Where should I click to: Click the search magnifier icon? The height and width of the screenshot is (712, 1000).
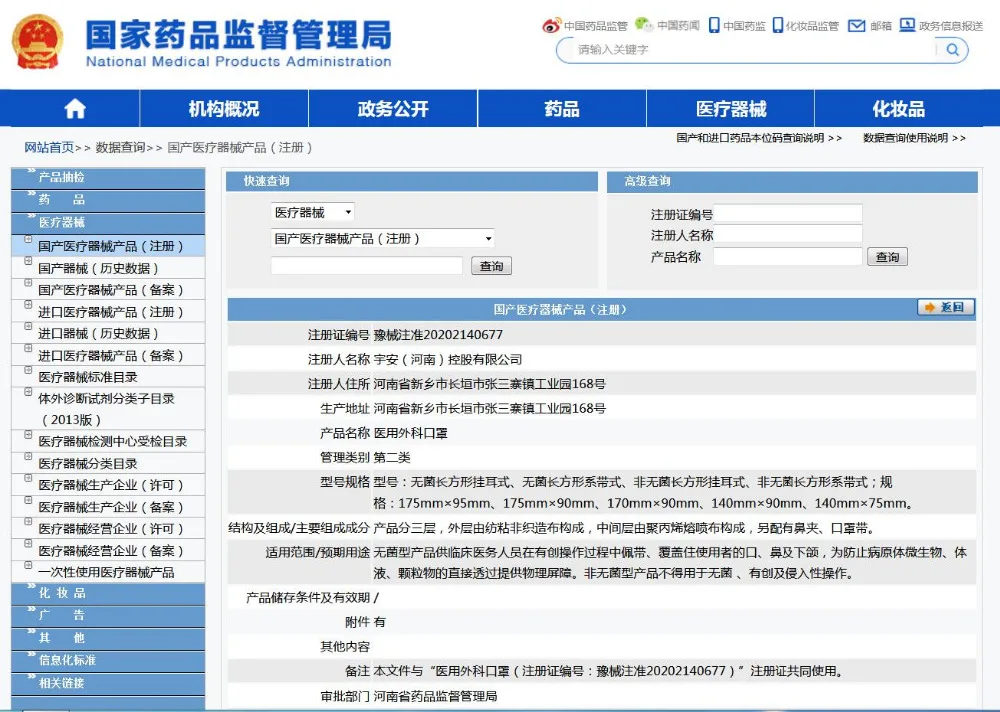pyautogui.click(x=952, y=50)
